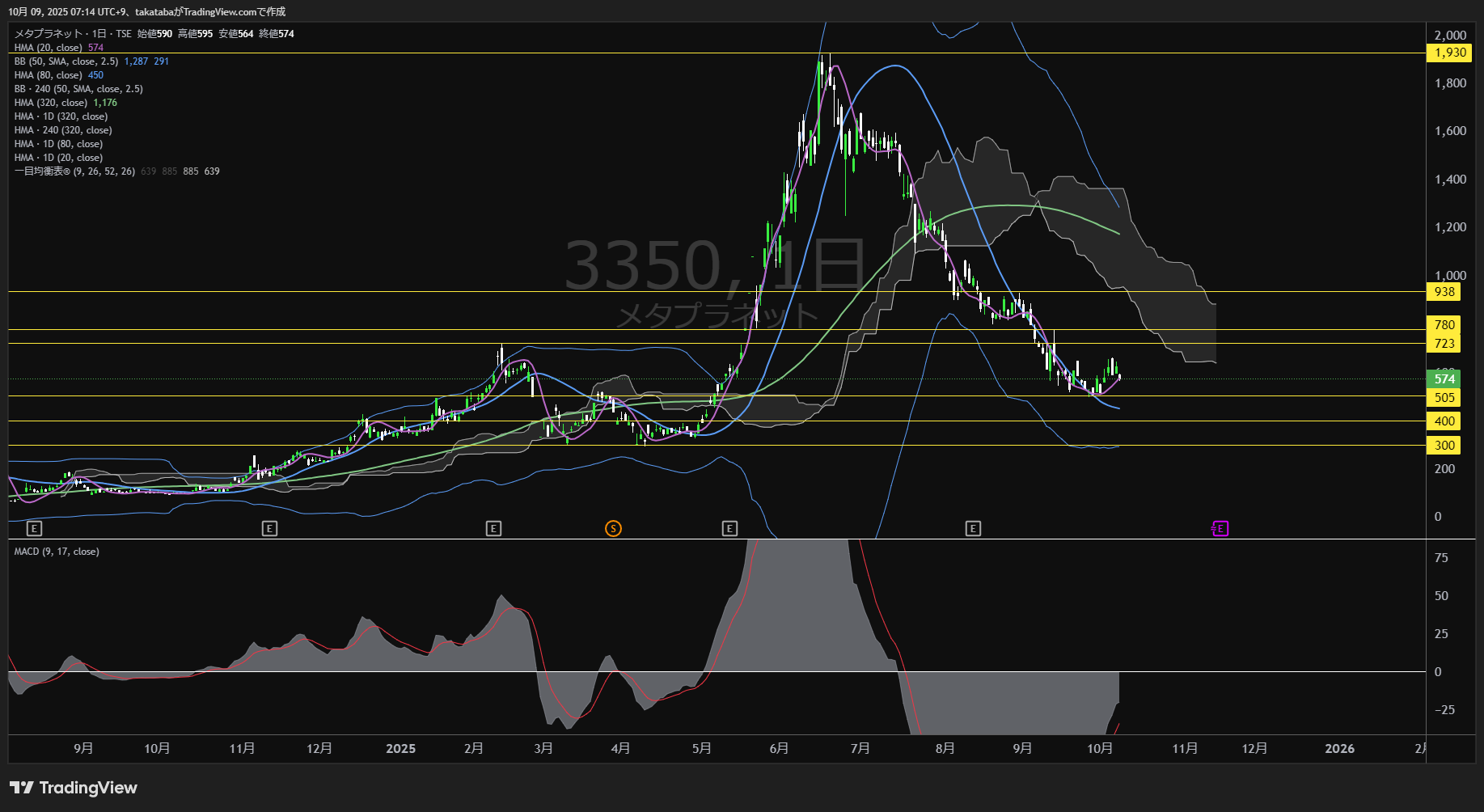The image size is (1484, 812).
Task: Click the 2025 label on time axis
Action: click(x=400, y=749)
